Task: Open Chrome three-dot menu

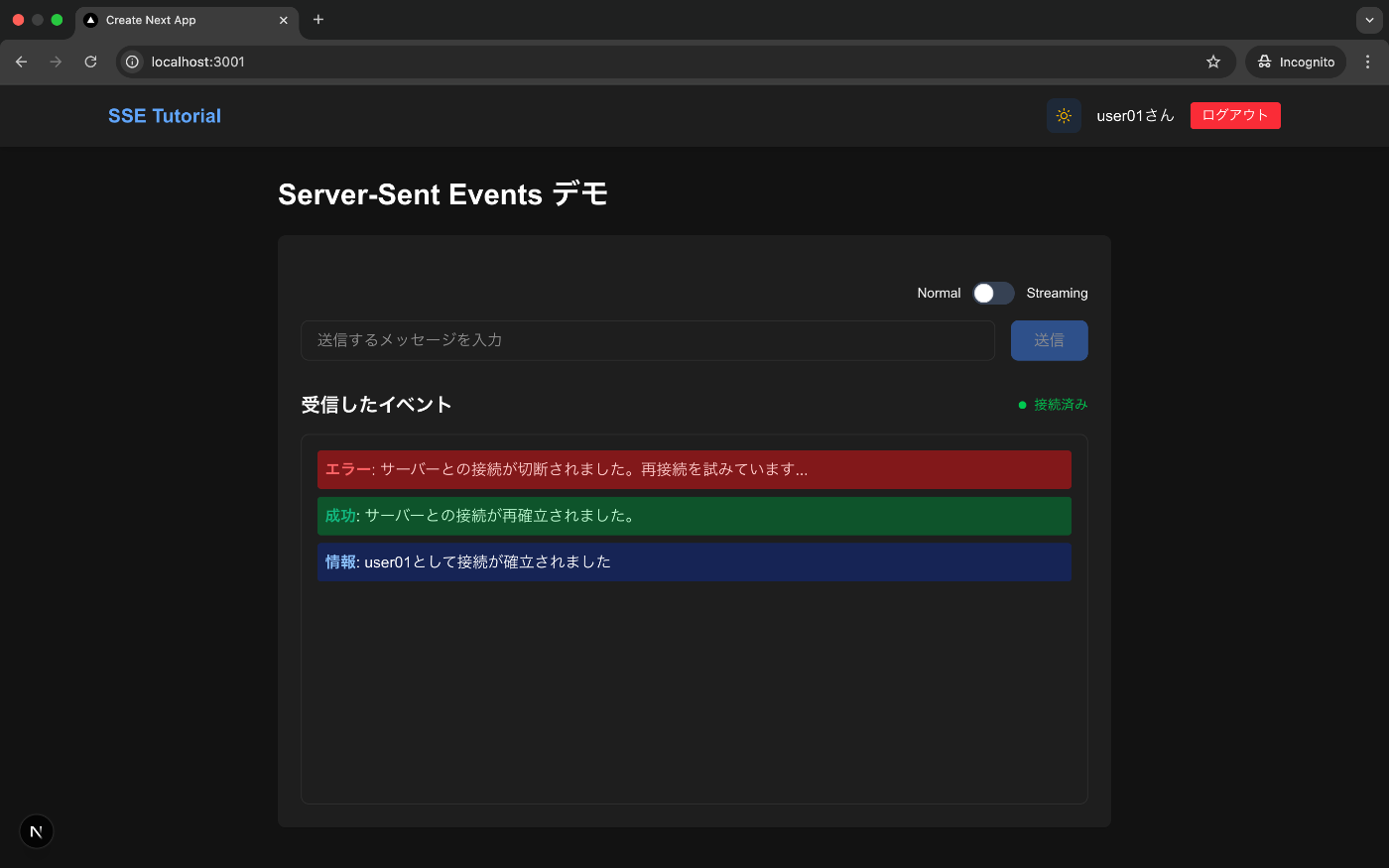Action: point(1368,62)
